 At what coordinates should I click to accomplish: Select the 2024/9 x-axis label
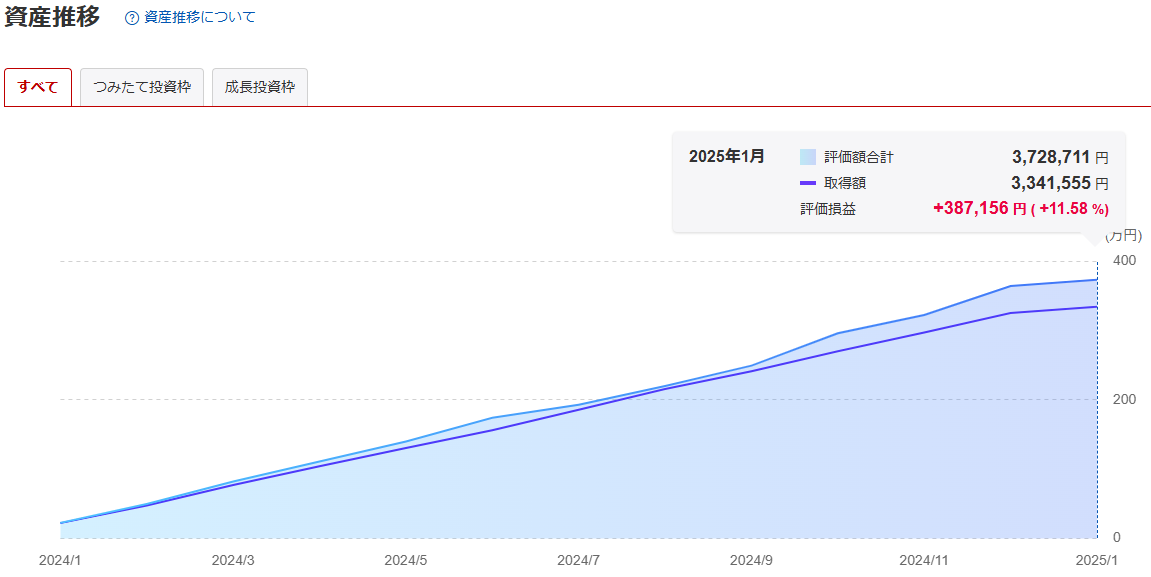(751, 560)
